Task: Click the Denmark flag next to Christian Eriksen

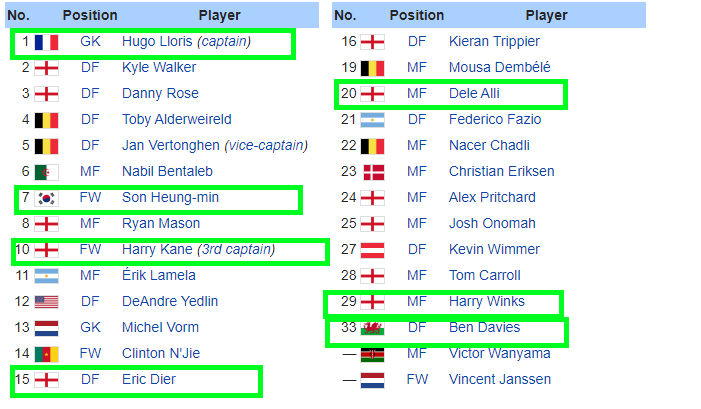Action: click(x=373, y=172)
